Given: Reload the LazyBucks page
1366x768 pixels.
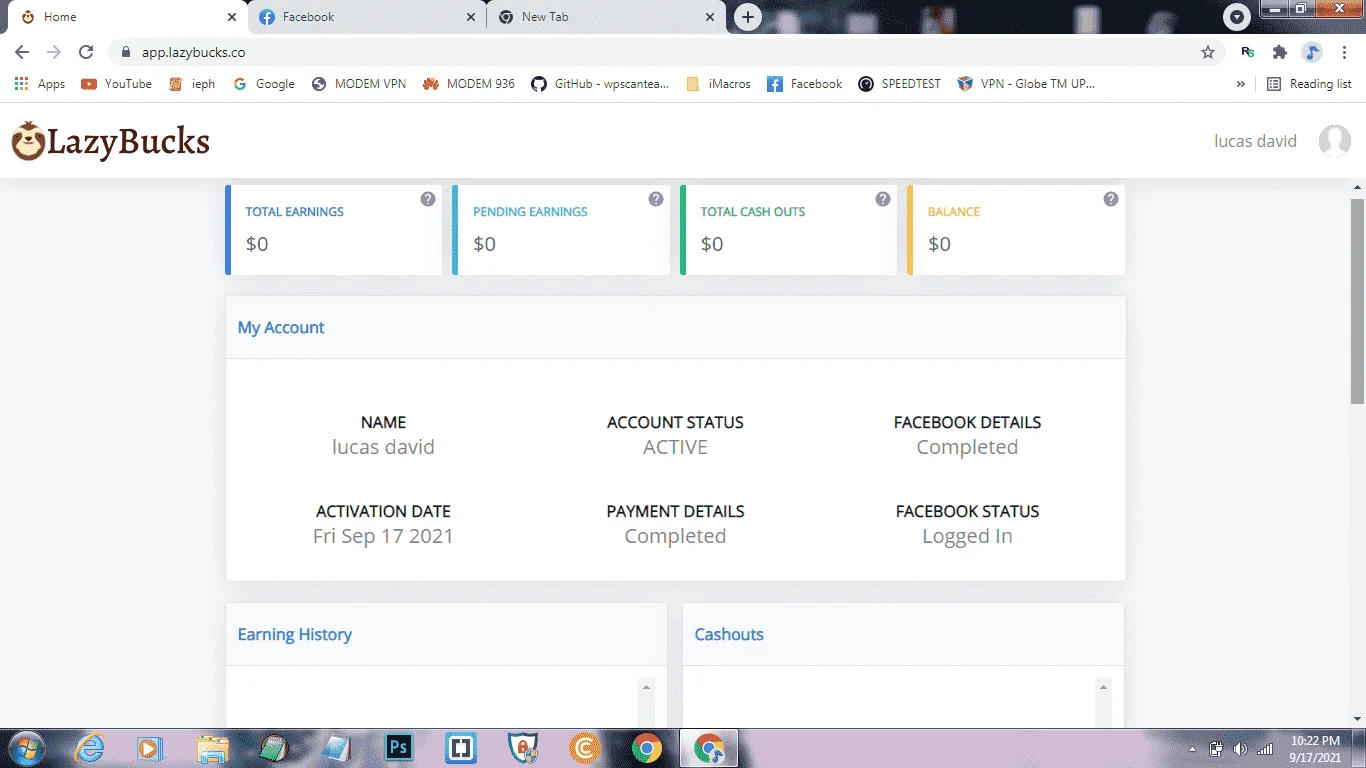Looking at the screenshot, I should [x=86, y=52].
